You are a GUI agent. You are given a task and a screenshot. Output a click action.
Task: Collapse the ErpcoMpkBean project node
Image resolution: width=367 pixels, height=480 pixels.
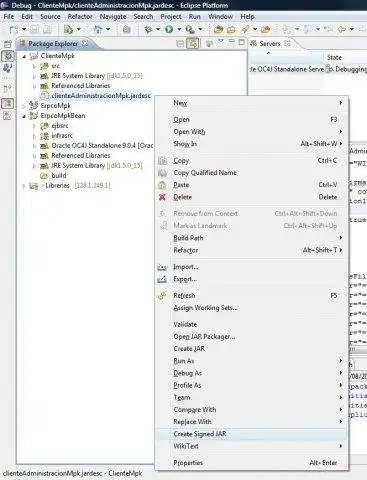24,116
